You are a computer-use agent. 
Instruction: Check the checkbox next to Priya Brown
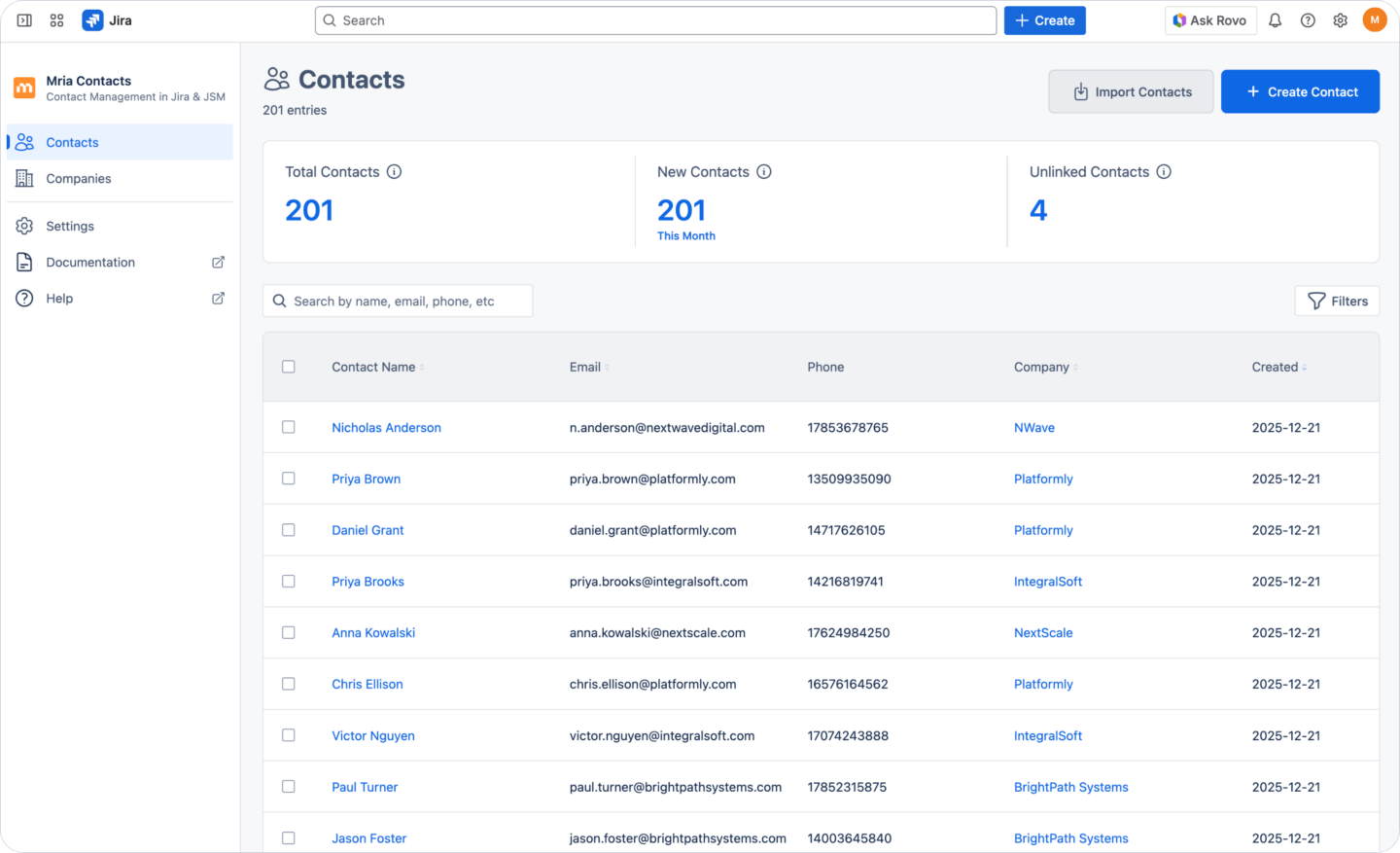coord(288,479)
